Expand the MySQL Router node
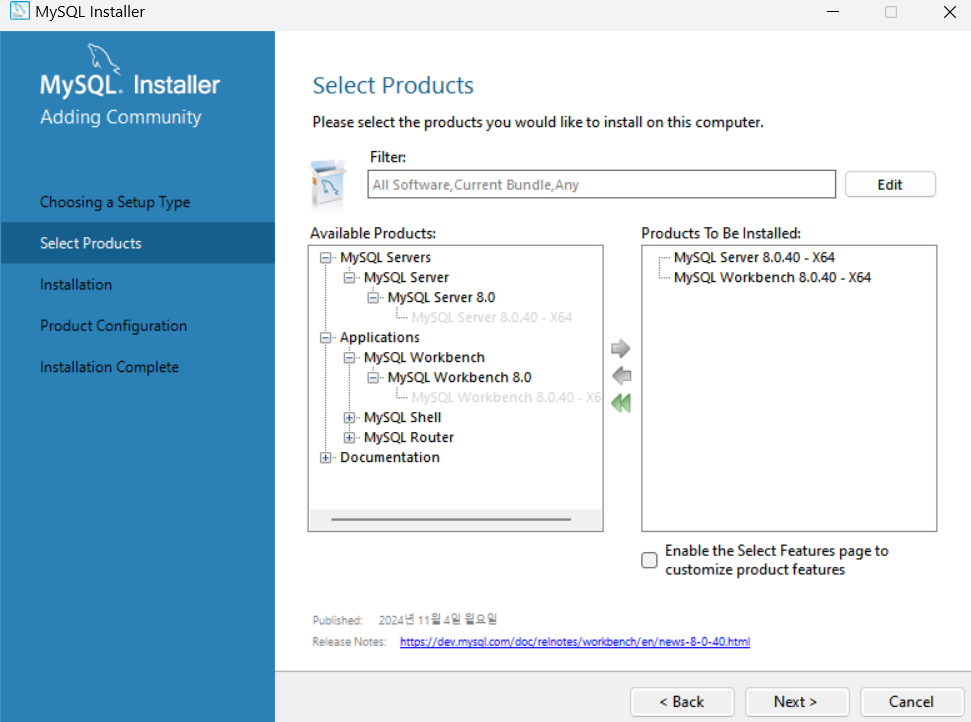971x722 pixels. pyautogui.click(x=349, y=437)
